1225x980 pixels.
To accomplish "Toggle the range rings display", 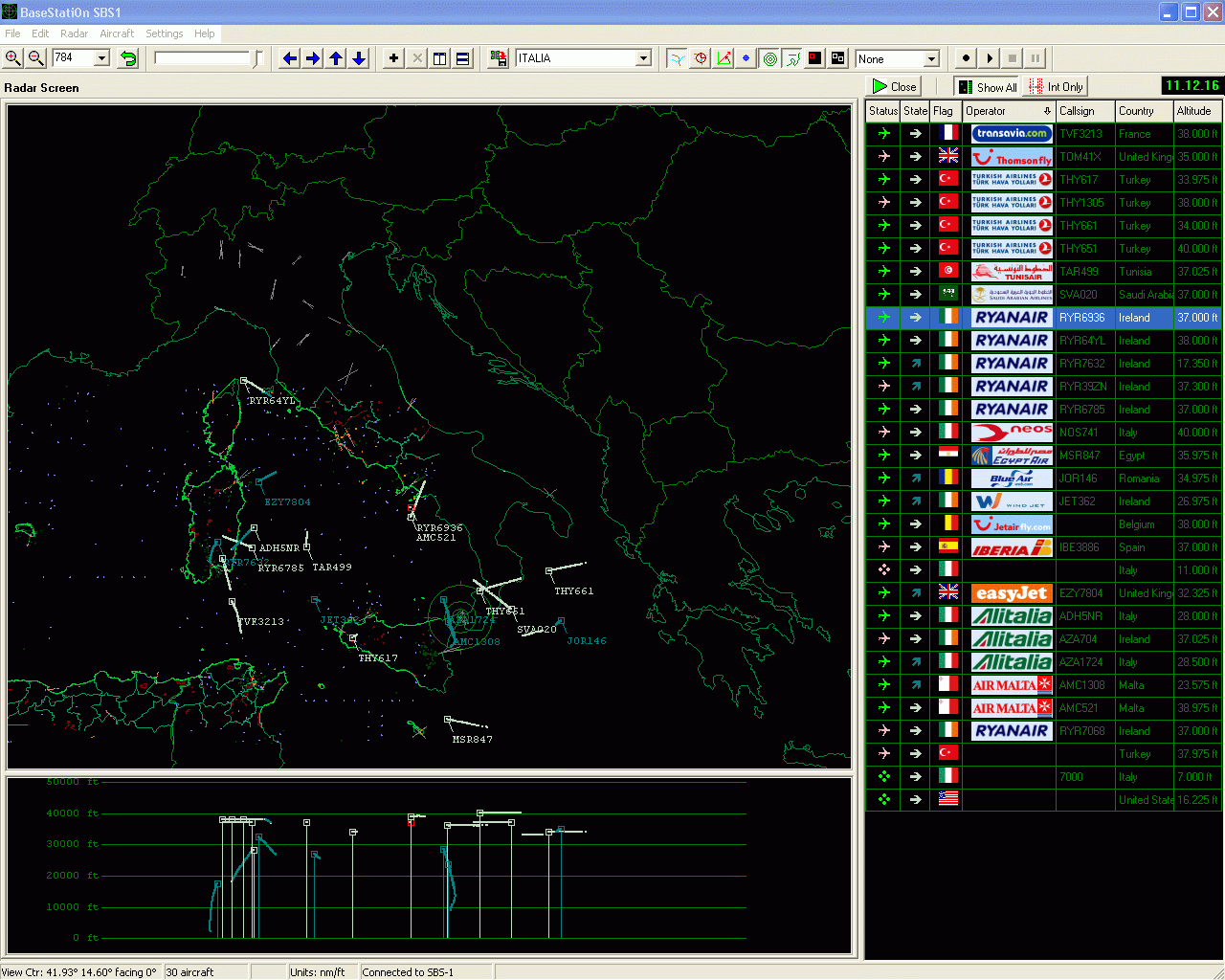I will point(769,58).
